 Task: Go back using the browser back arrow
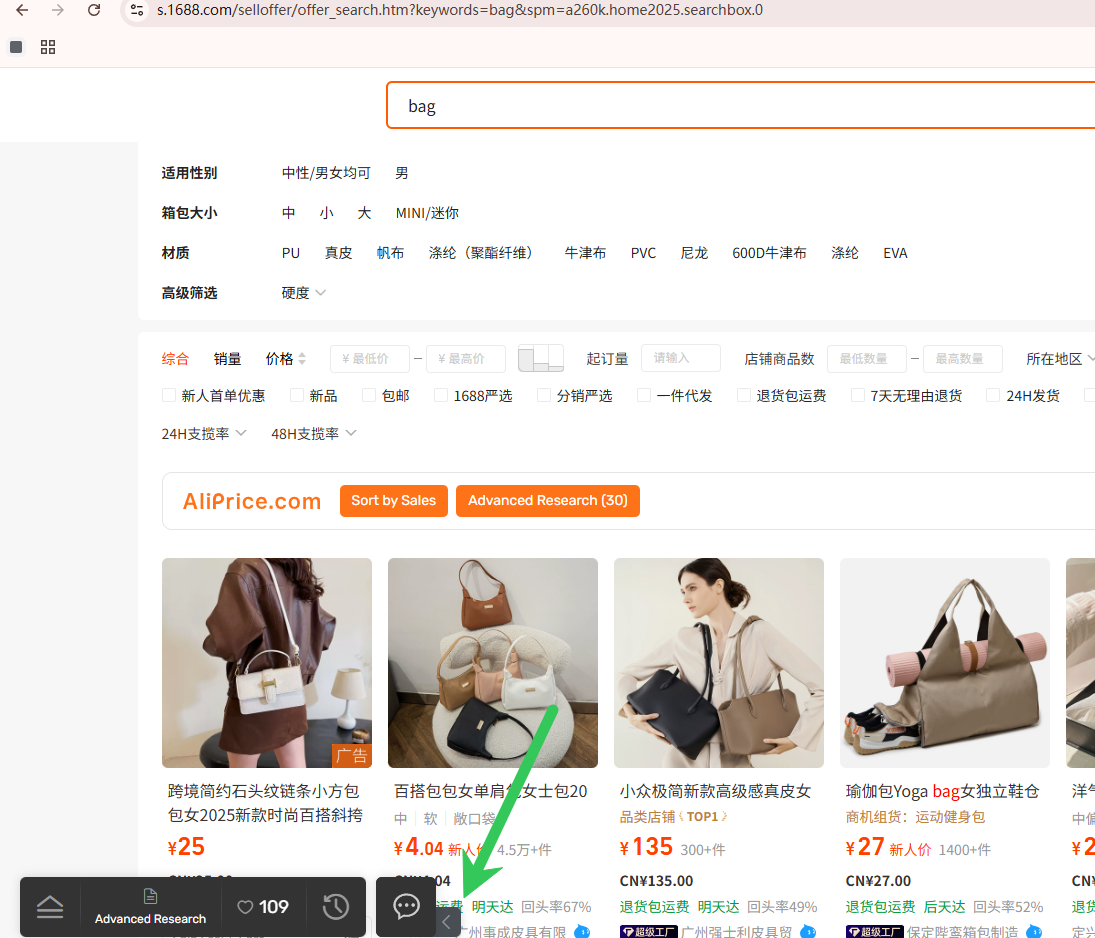click(22, 10)
